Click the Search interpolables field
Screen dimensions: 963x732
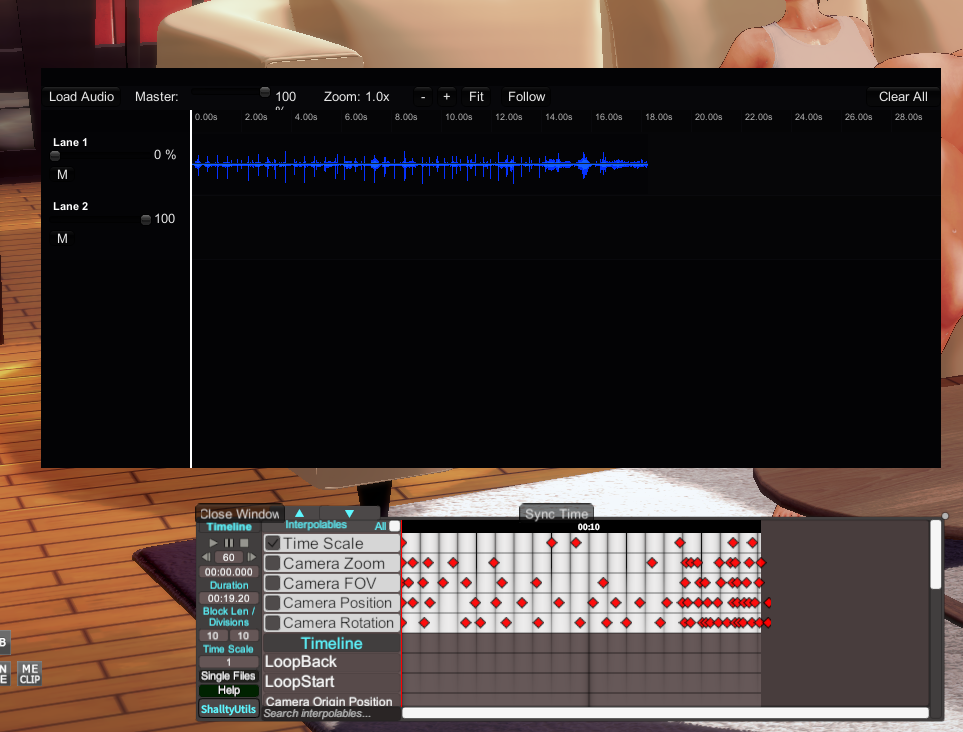[x=330, y=713]
